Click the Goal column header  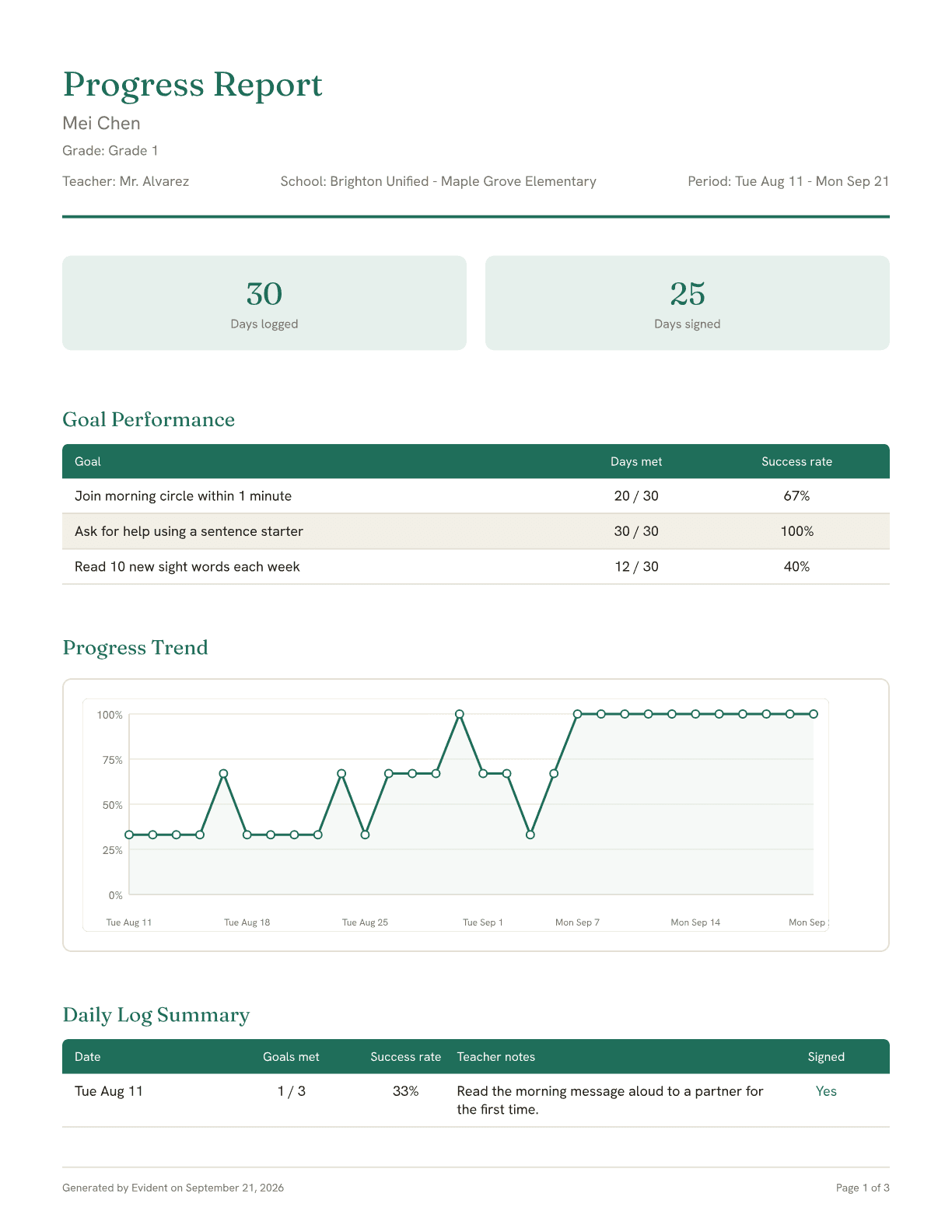pos(88,461)
